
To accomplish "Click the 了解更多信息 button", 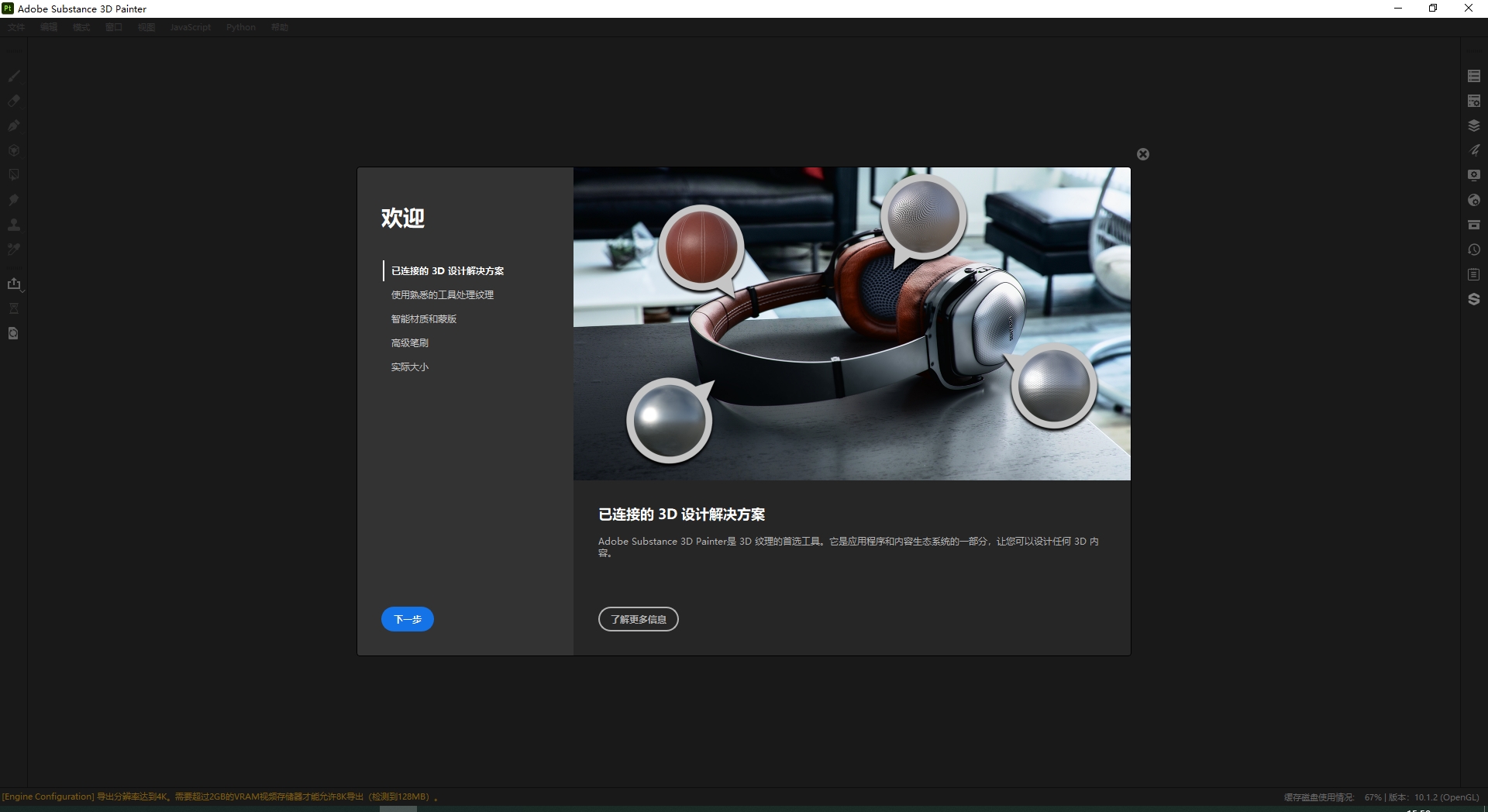I will [638, 619].
